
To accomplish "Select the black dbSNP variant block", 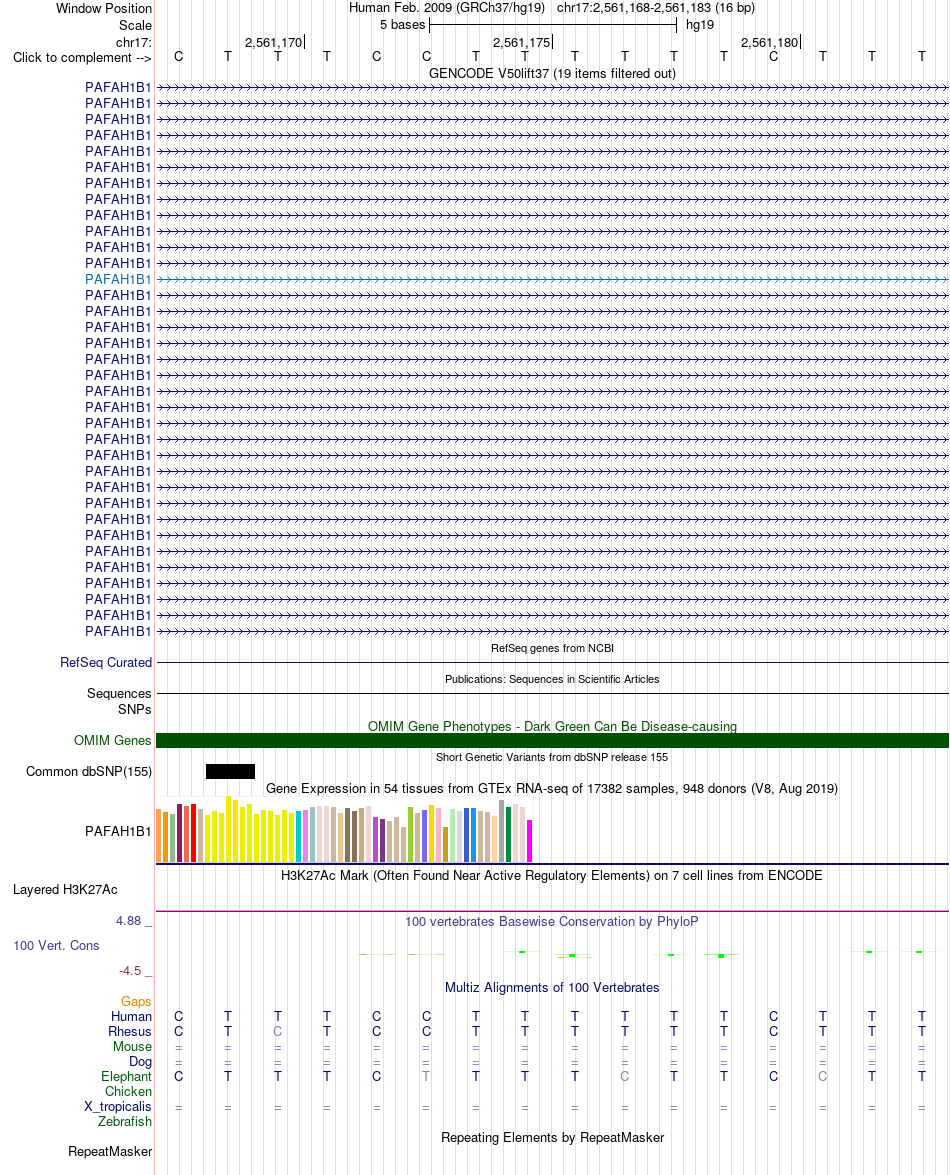I will click(230, 771).
